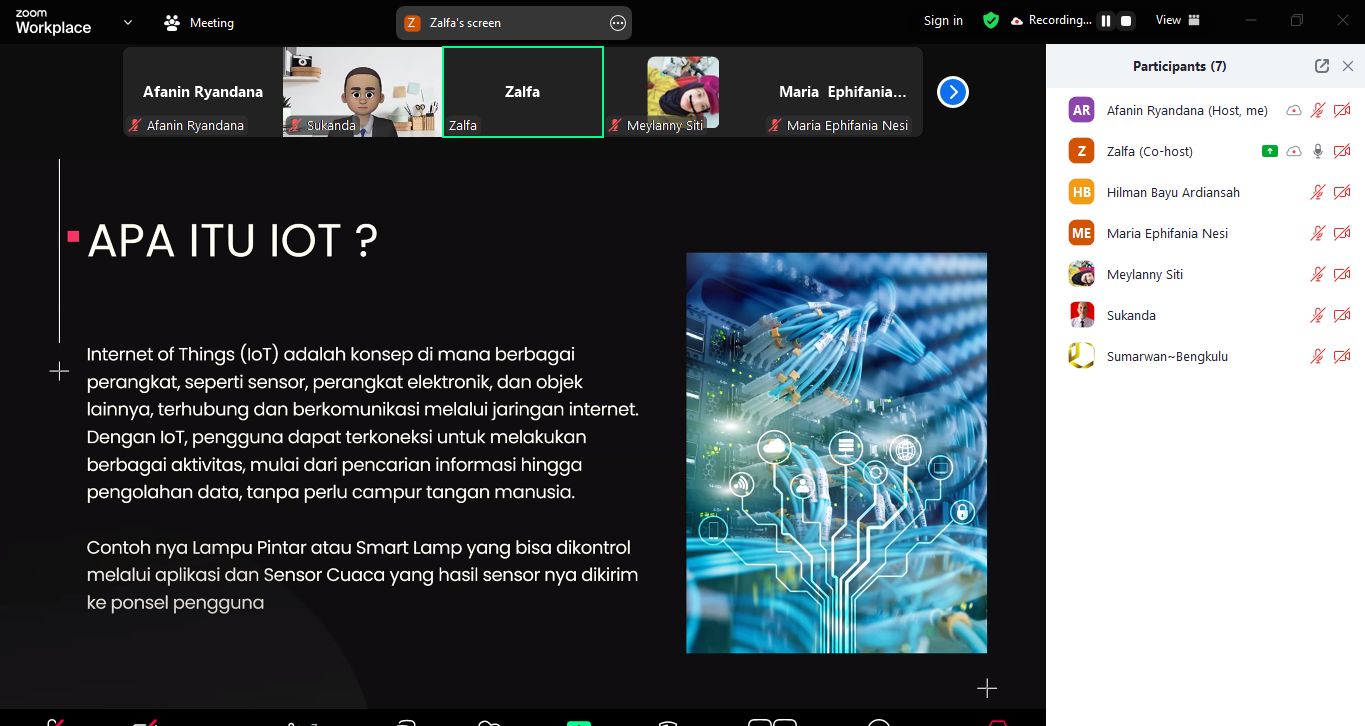Select "Hilman Bayu Ardiansah" in participants list
Screen dimensions: 1365x726
click(1173, 192)
